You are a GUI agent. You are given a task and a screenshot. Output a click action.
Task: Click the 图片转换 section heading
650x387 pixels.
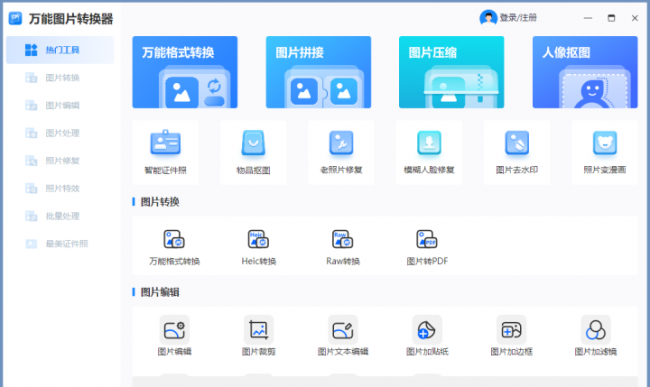click(160, 202)
